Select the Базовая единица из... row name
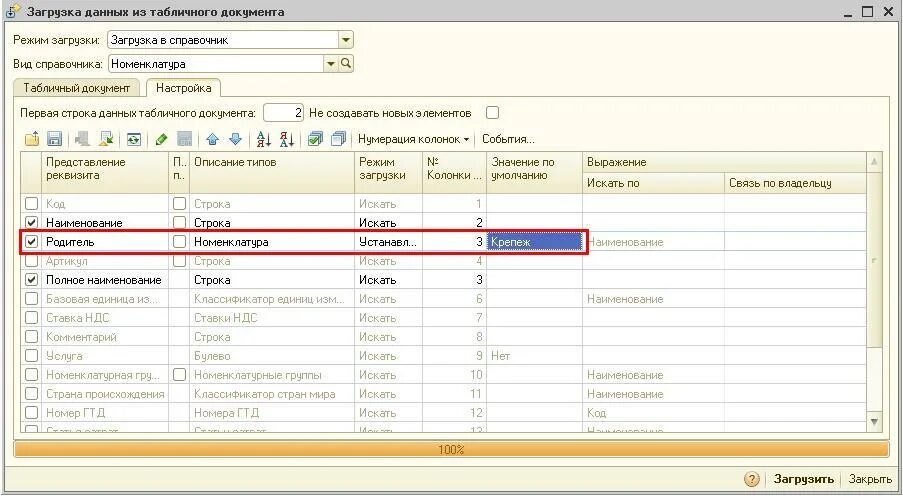The height and width of the screenshot is (496, 903). click(x=104, y=299)
